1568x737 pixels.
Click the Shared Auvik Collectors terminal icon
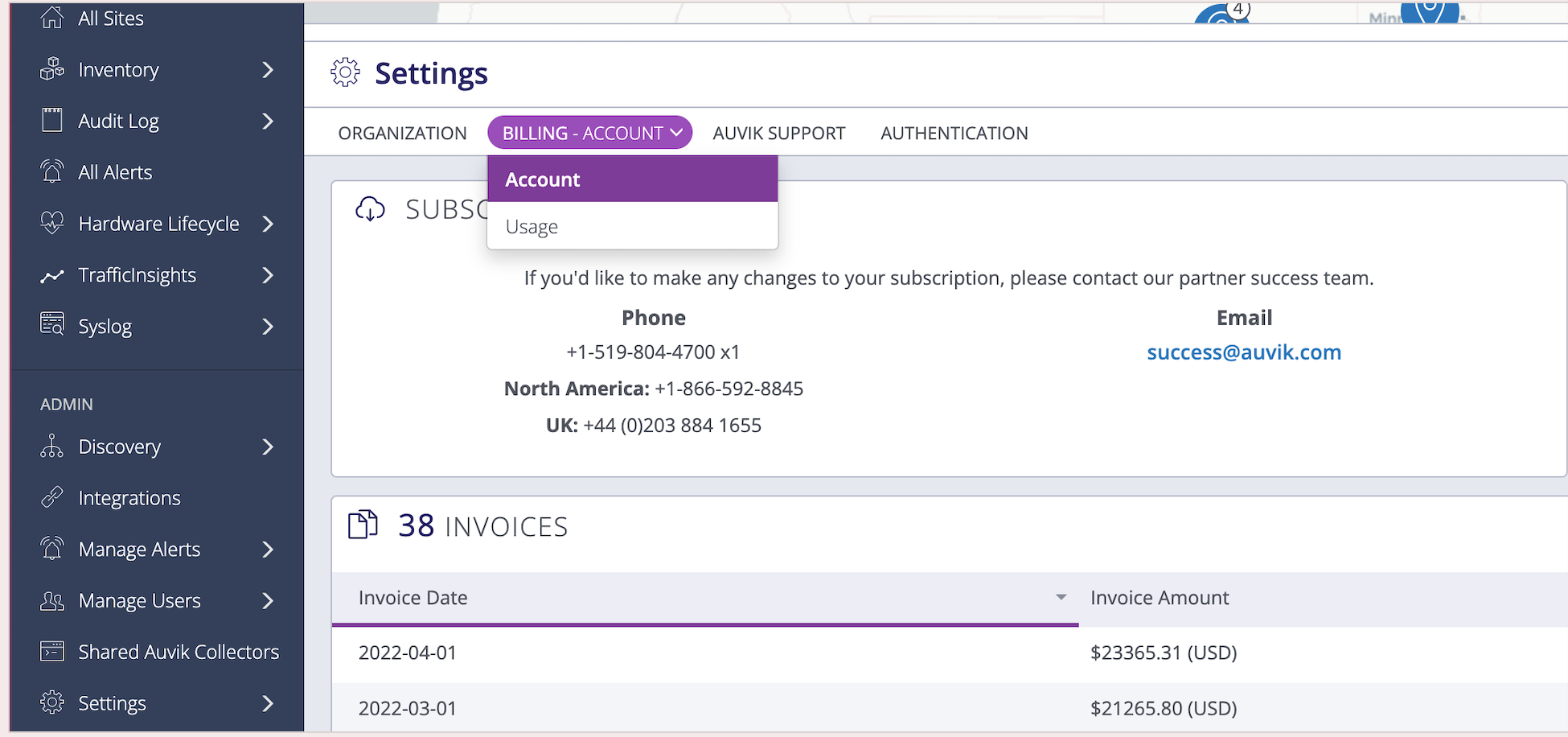(52, 651)
